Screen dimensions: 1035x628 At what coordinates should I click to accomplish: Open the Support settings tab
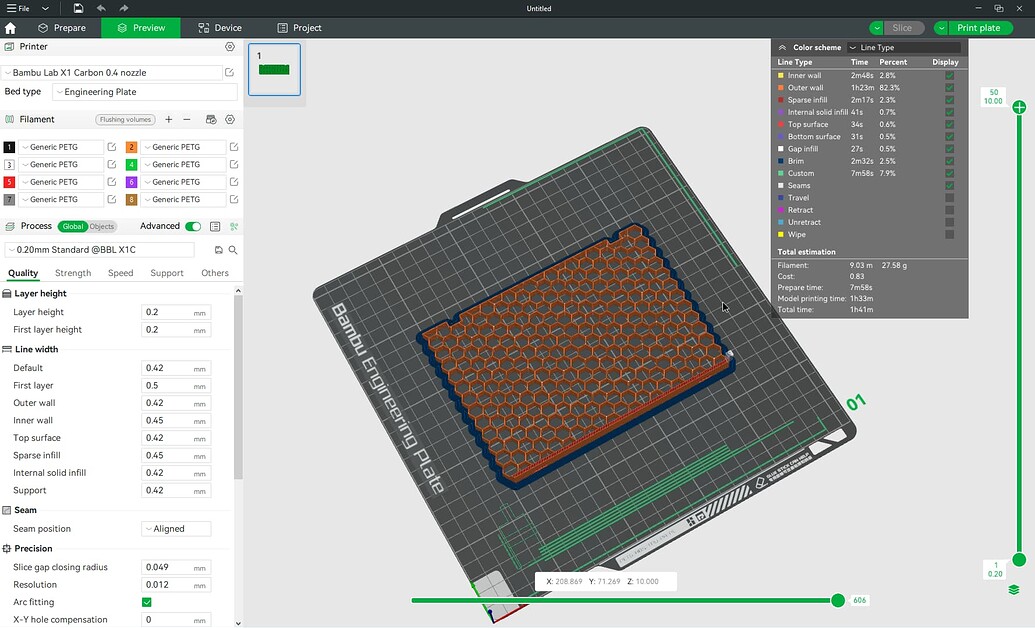click(x=166, y=273)
